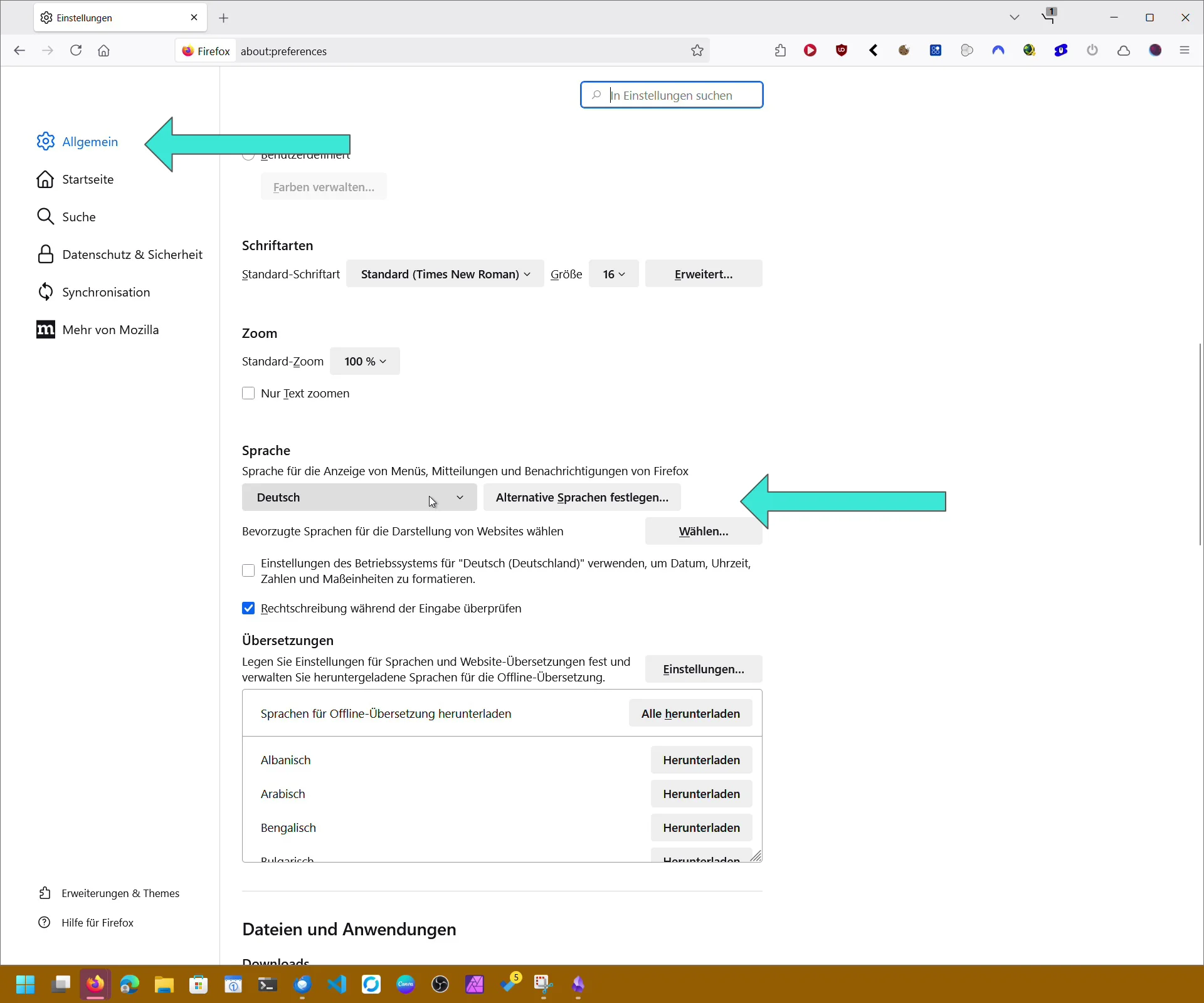Open Thunderbird from the taskbar
1204x1003 pixels.
coord(302,985)
